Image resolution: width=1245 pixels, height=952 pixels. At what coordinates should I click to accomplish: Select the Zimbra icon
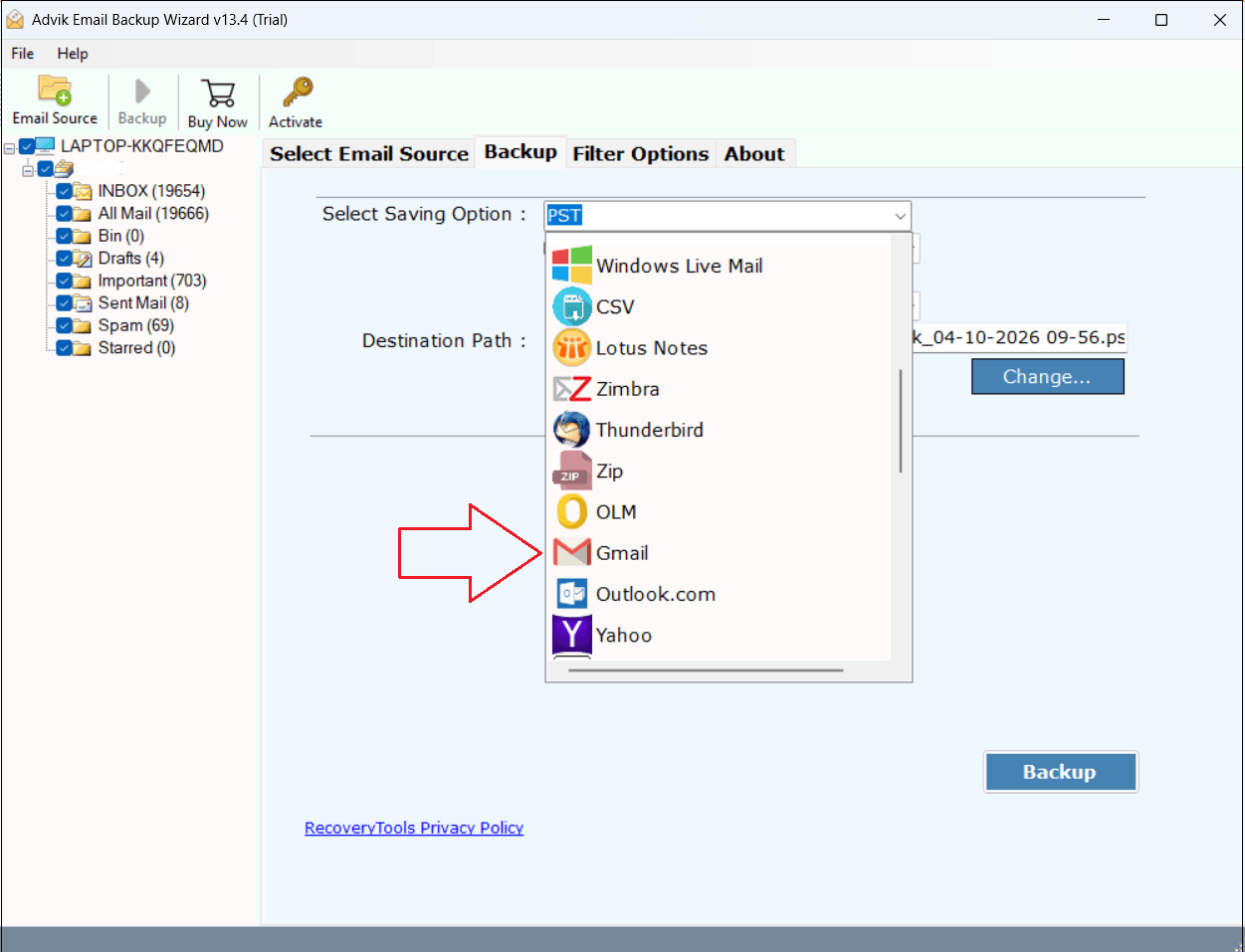click(572, 389)
